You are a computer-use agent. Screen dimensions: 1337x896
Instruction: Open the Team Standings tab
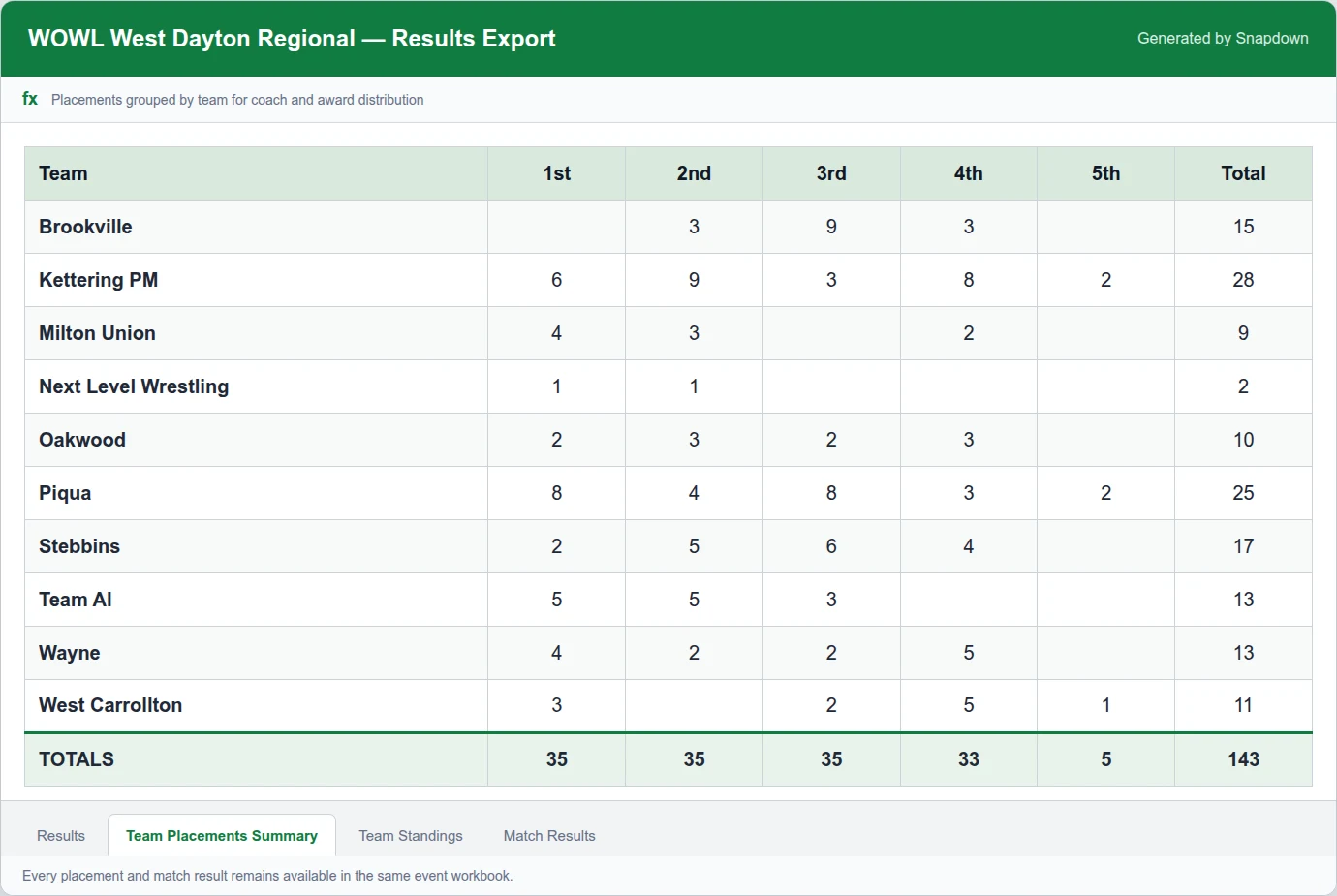[411, 836]
